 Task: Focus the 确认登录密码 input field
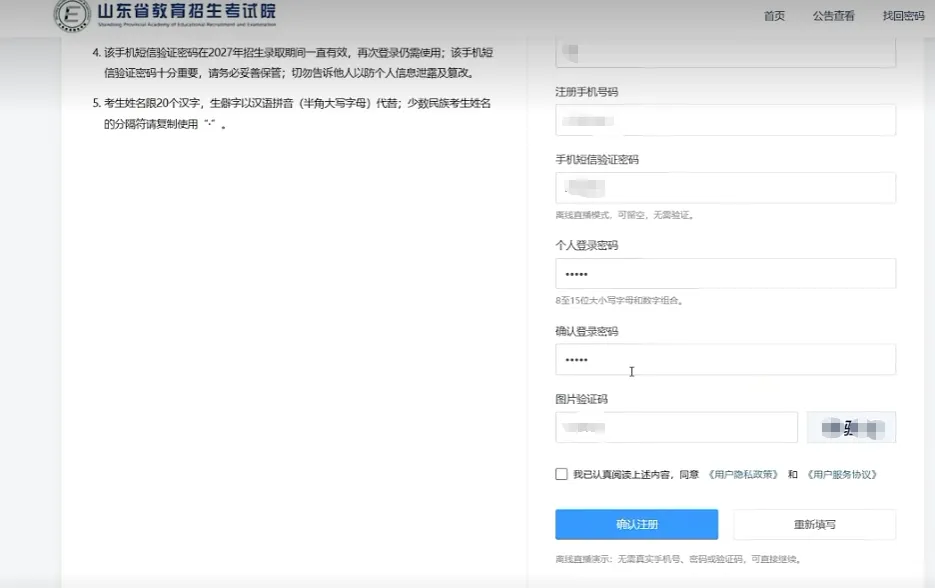point(725,360)
